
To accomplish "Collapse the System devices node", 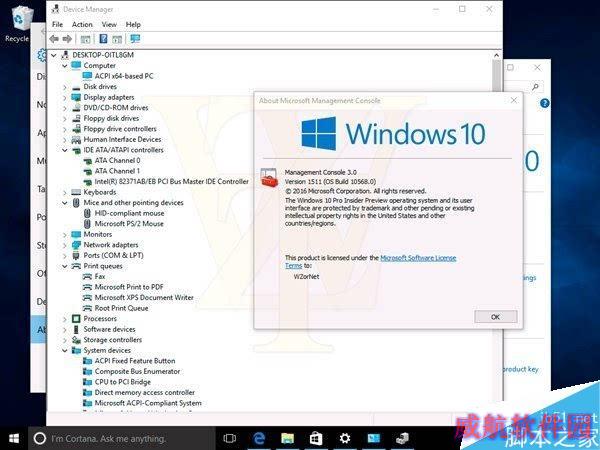I will (65, 351).
